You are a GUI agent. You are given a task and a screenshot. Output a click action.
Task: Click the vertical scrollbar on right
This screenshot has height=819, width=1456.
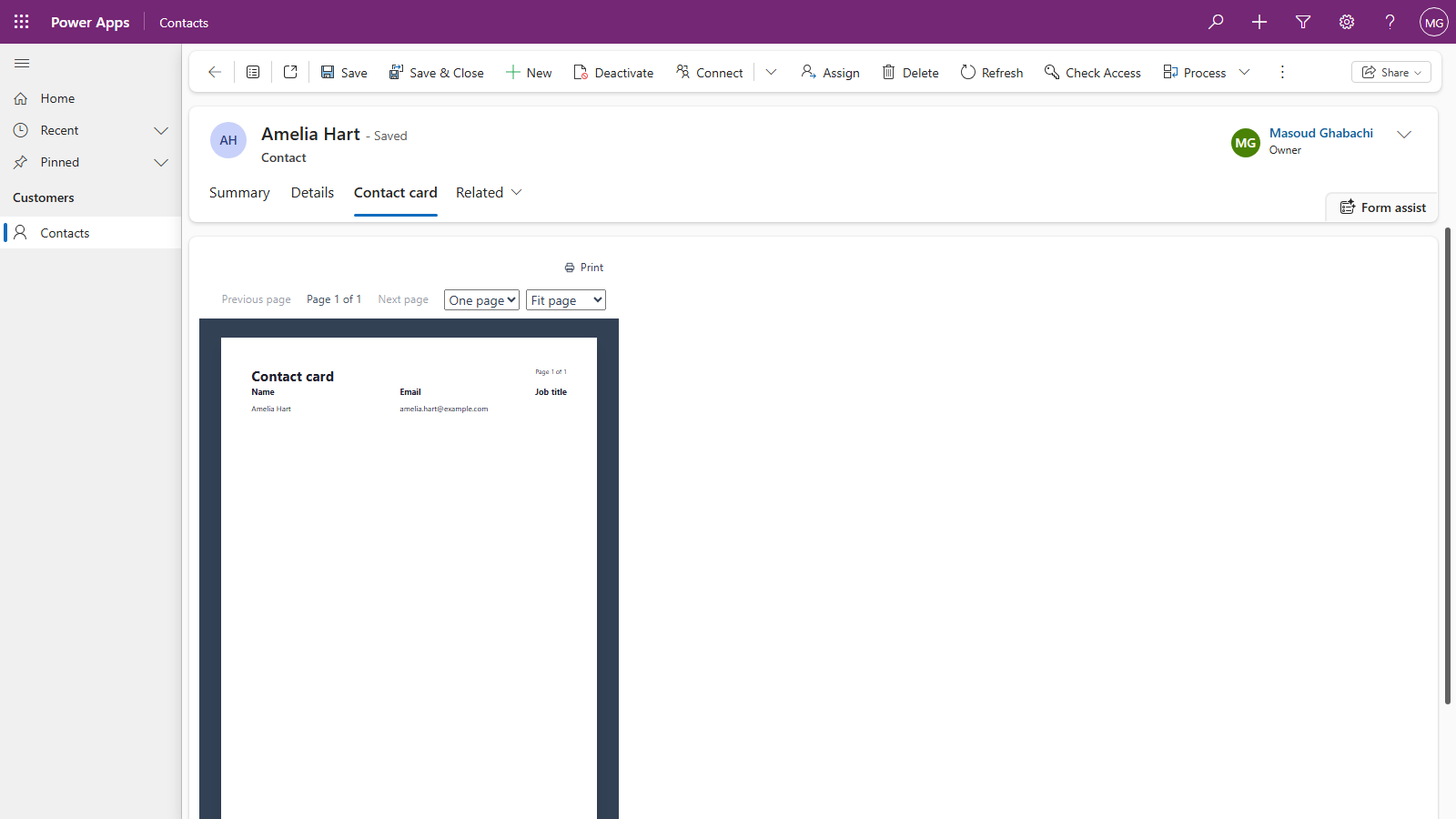coord(1448,466)
